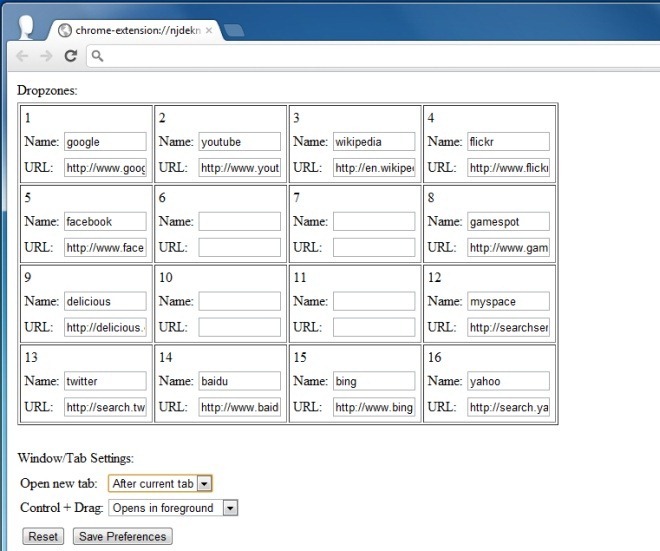The image size is (660, 551).
Task: Edit dropzone 15 URL field
Action: point(374,407)
